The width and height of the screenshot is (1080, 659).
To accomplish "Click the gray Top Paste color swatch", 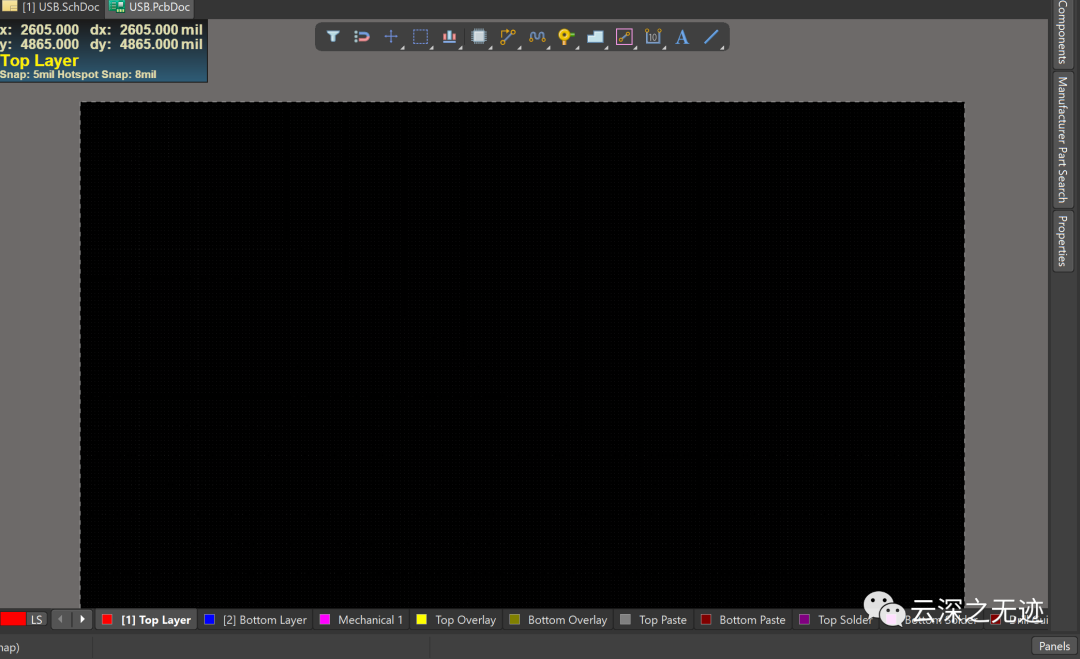I will [625, 620].
